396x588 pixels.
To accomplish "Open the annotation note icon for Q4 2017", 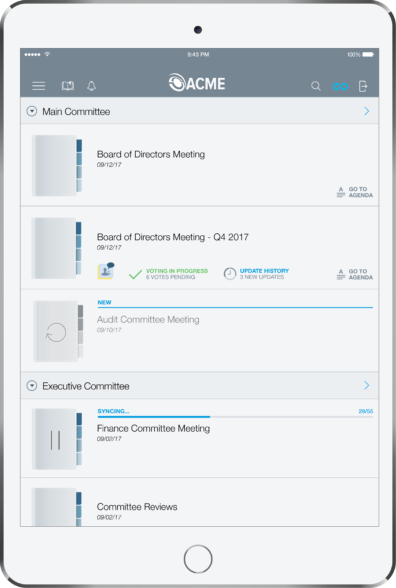I will [x=106, y=271].
